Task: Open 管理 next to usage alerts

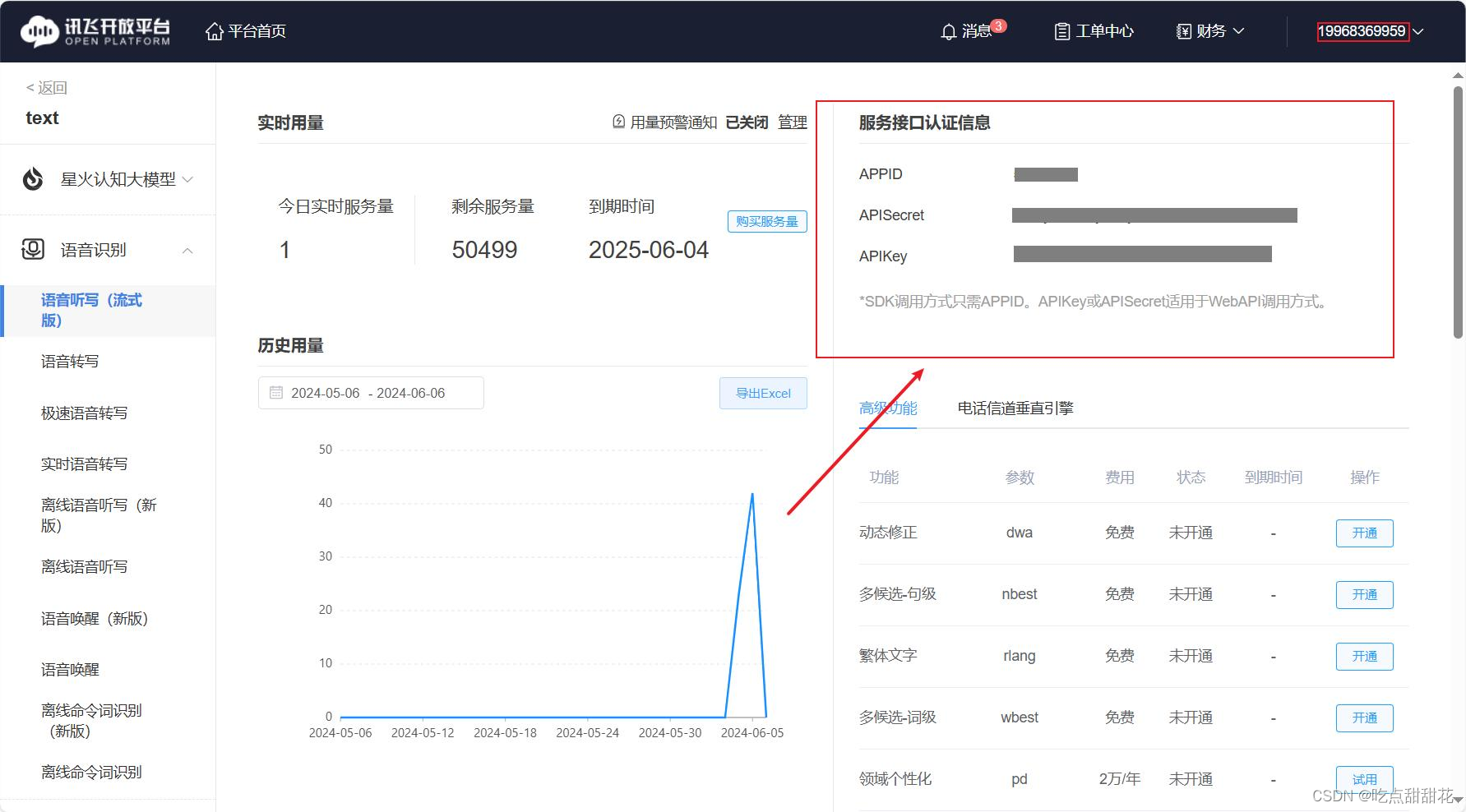Action: coord(793,122)
